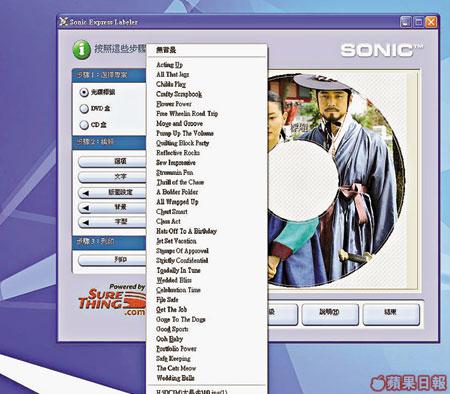
Task: Choose The Cats Meow background
Action: [207, 368]
